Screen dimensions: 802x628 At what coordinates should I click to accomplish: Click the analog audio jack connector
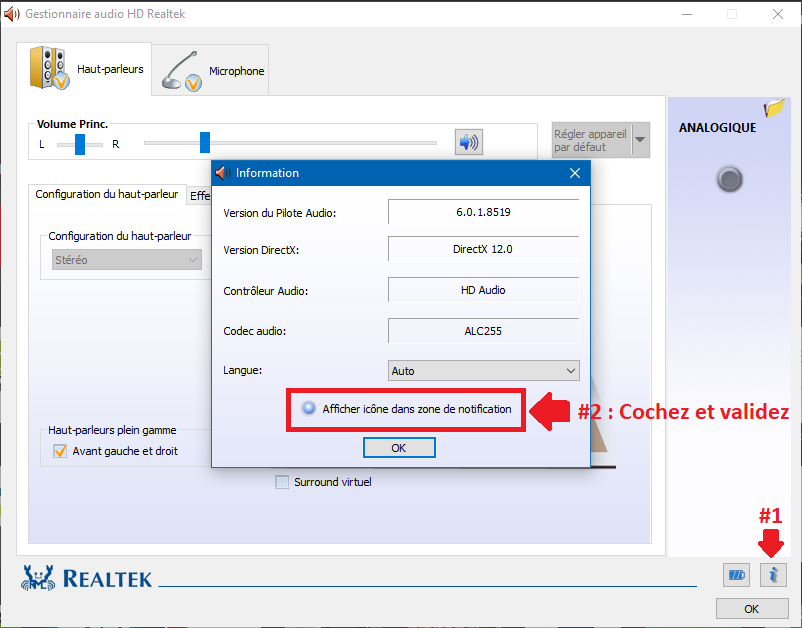[729, 179]
